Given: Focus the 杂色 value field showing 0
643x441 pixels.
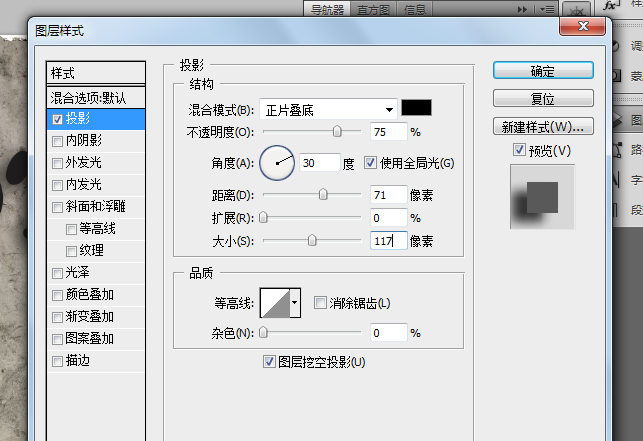Looking at the screenshot, I should coord(389,333).
